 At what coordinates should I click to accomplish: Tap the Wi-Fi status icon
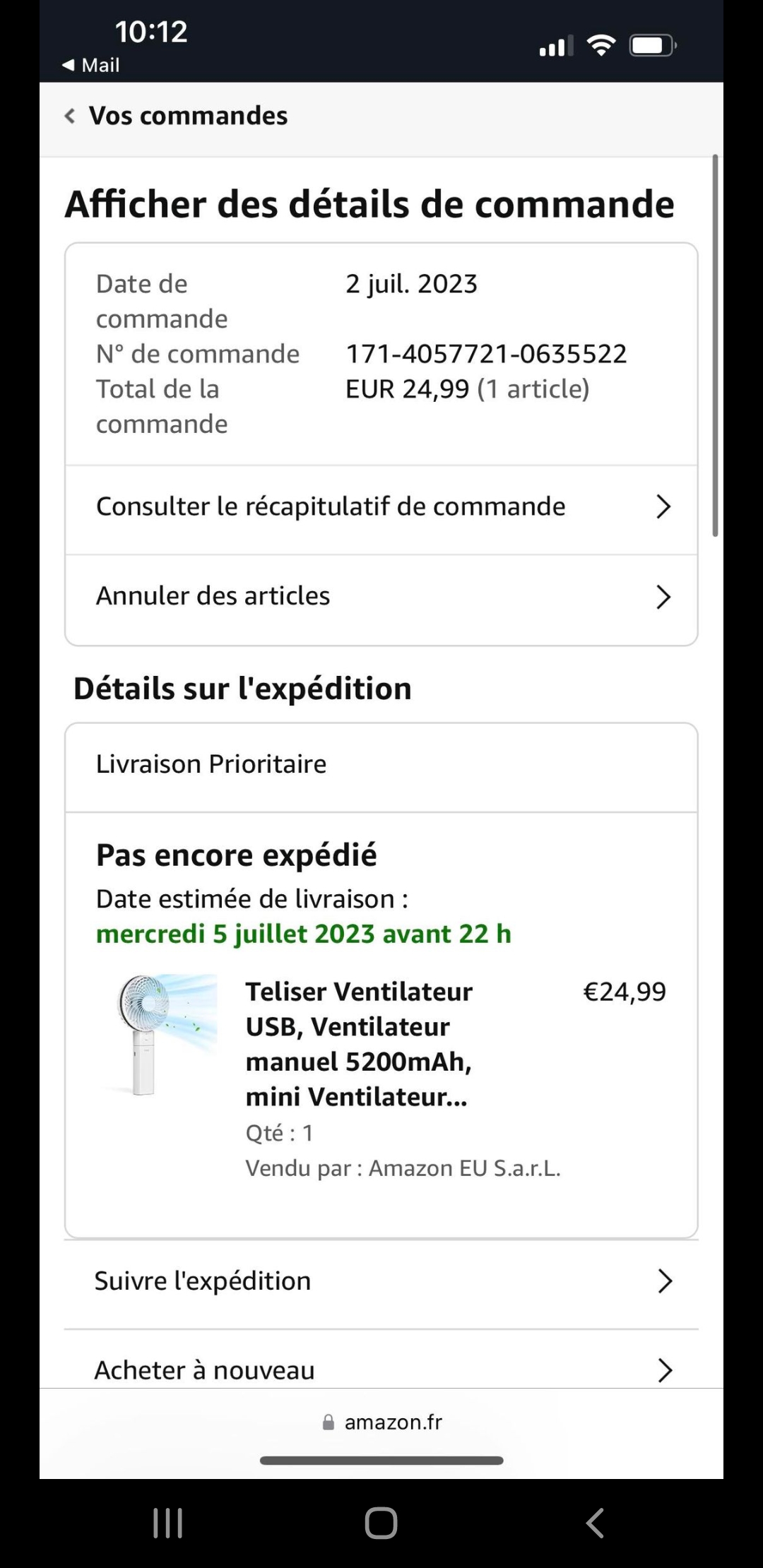click(601, 46)
